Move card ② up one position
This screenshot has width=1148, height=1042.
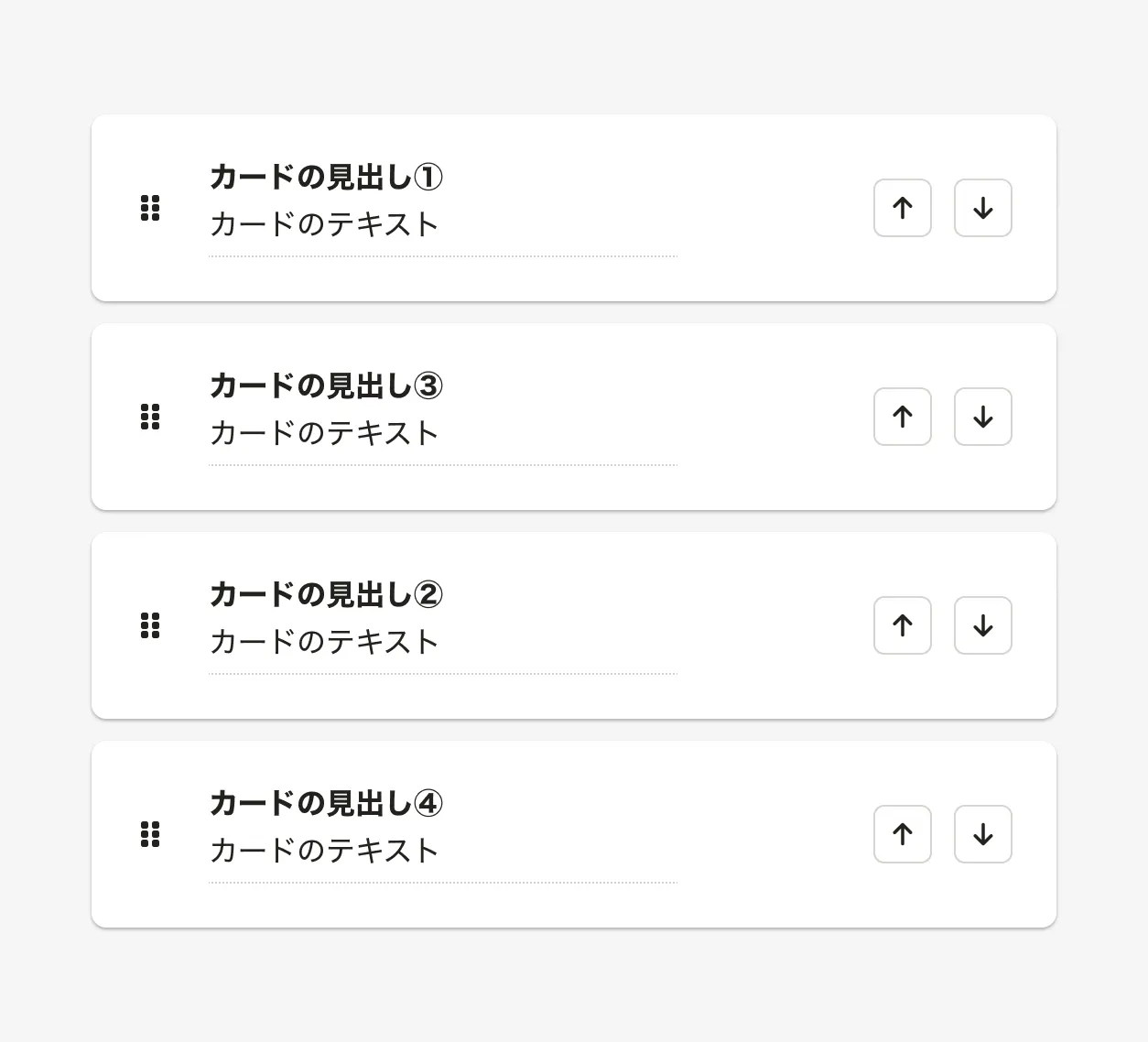(903, 625)
